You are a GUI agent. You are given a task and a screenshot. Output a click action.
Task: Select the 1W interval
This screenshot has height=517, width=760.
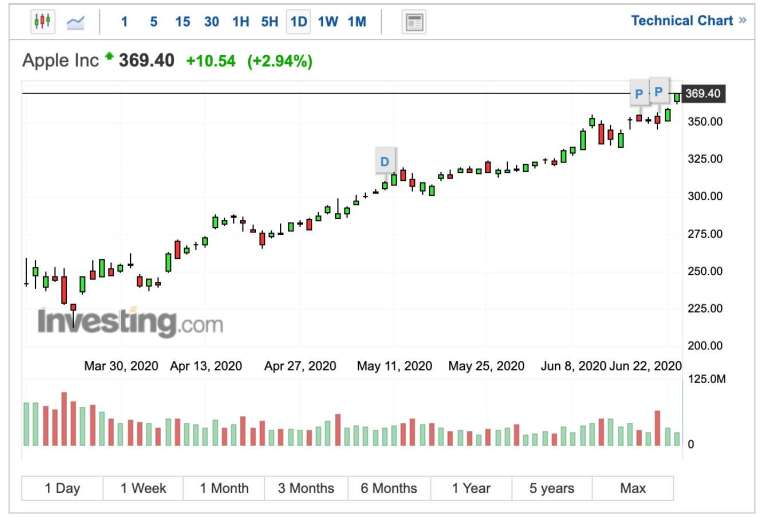(328, 22)
